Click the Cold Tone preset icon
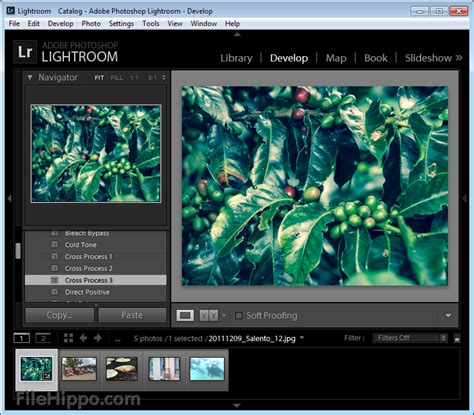The width and height of the screenshot is (474, 415). point(54,245)
